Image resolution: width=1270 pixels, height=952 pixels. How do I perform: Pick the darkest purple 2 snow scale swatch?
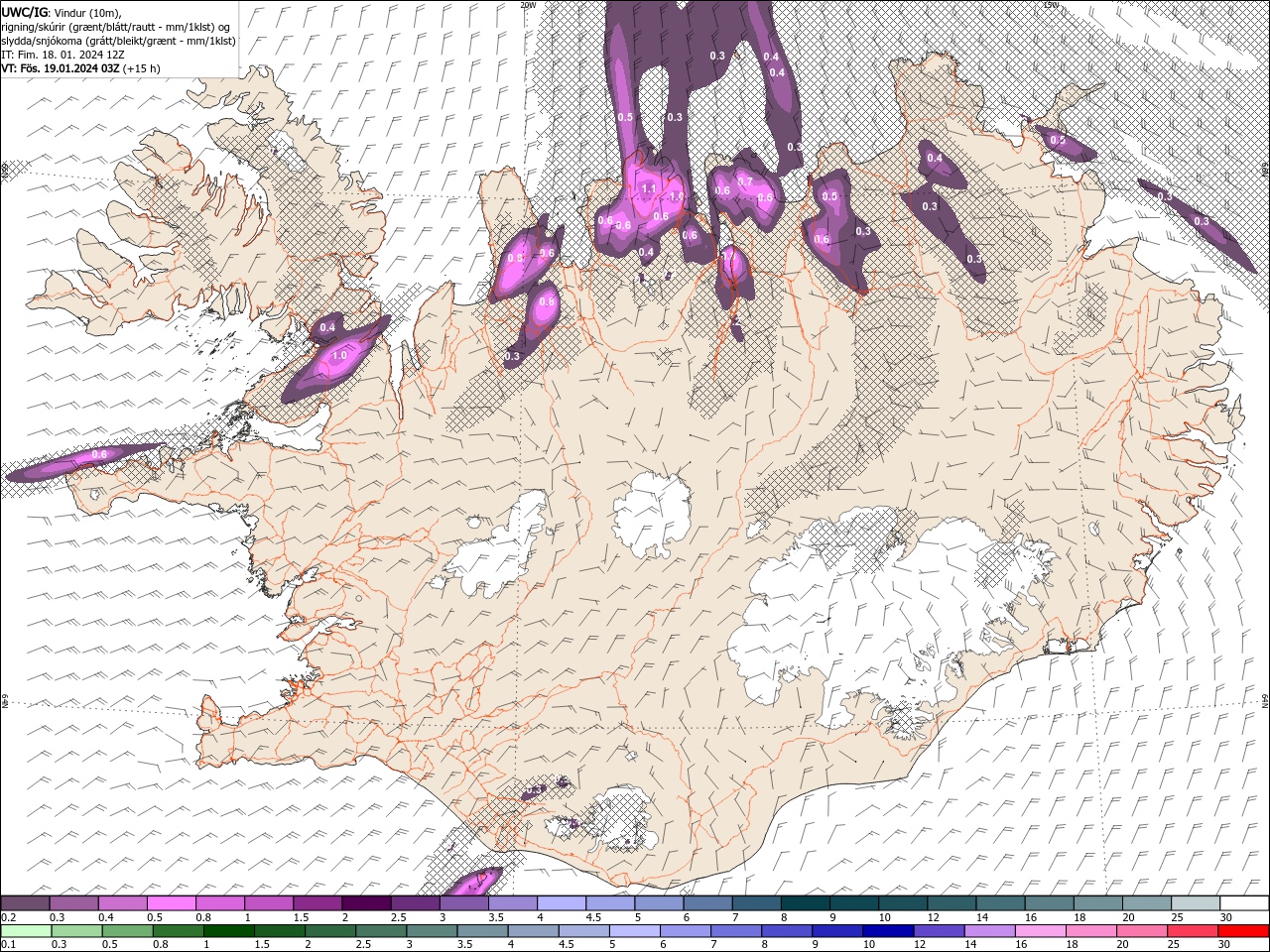366,903
